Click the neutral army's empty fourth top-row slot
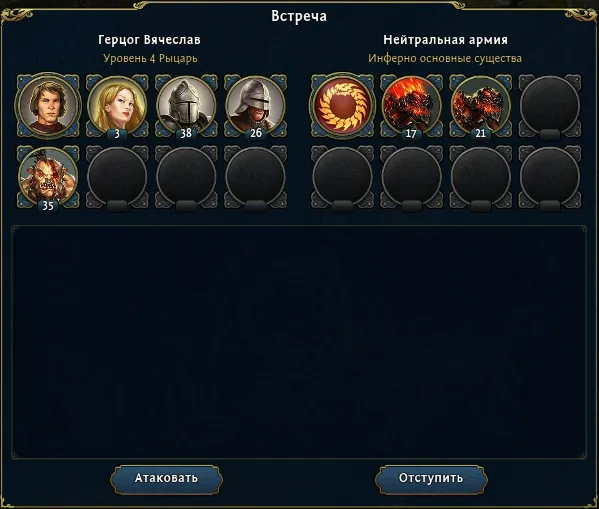The height and width of the screenshot is (509, 599). [550, 105]
